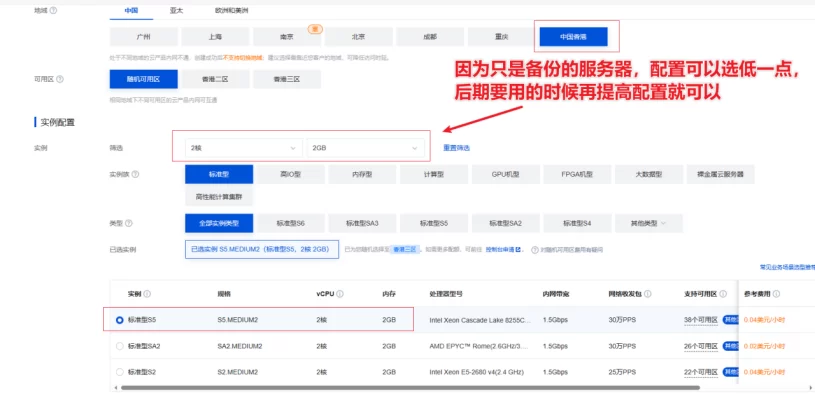
Task: Select the 标准型S5 instance radio button
Action: tap(120, 320)
